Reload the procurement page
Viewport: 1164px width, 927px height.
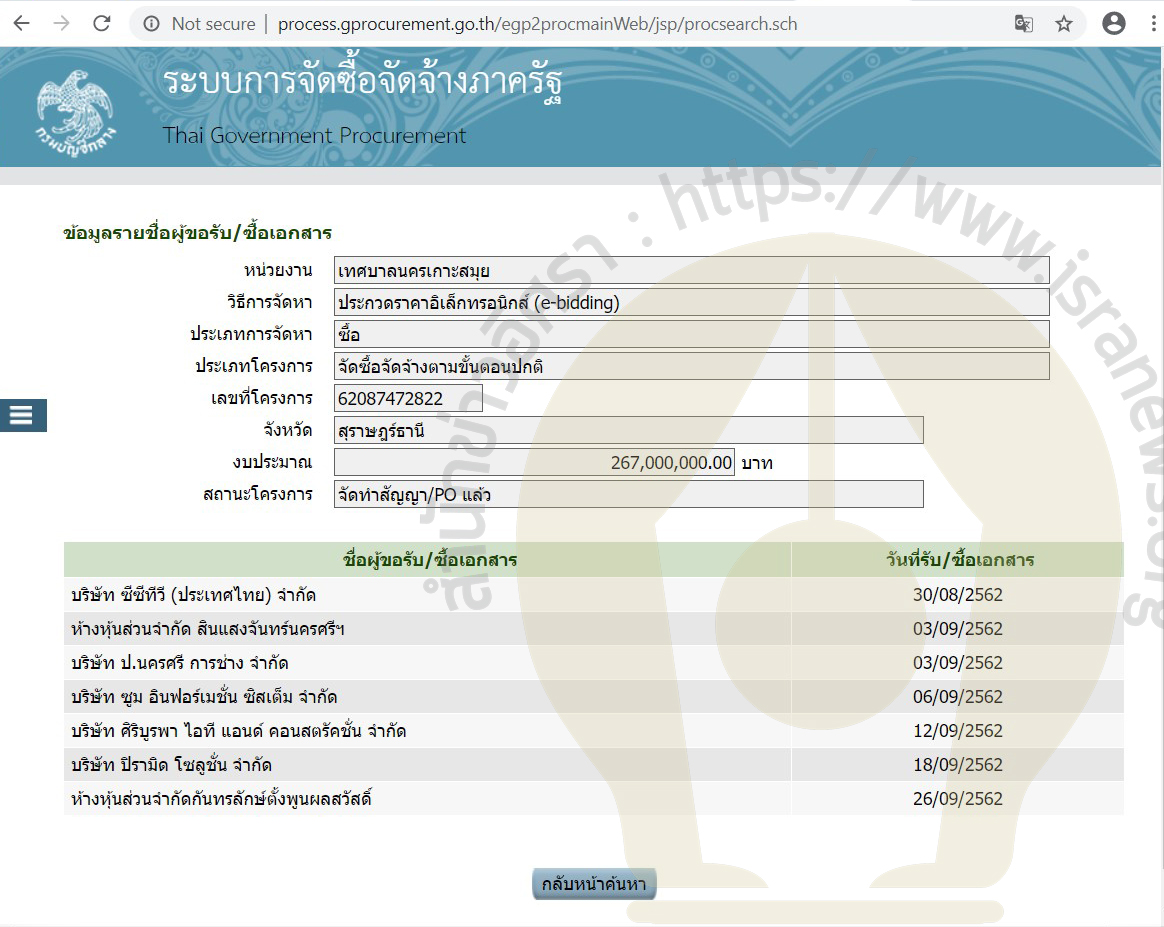pyautogui.click(x=101, y=23)
